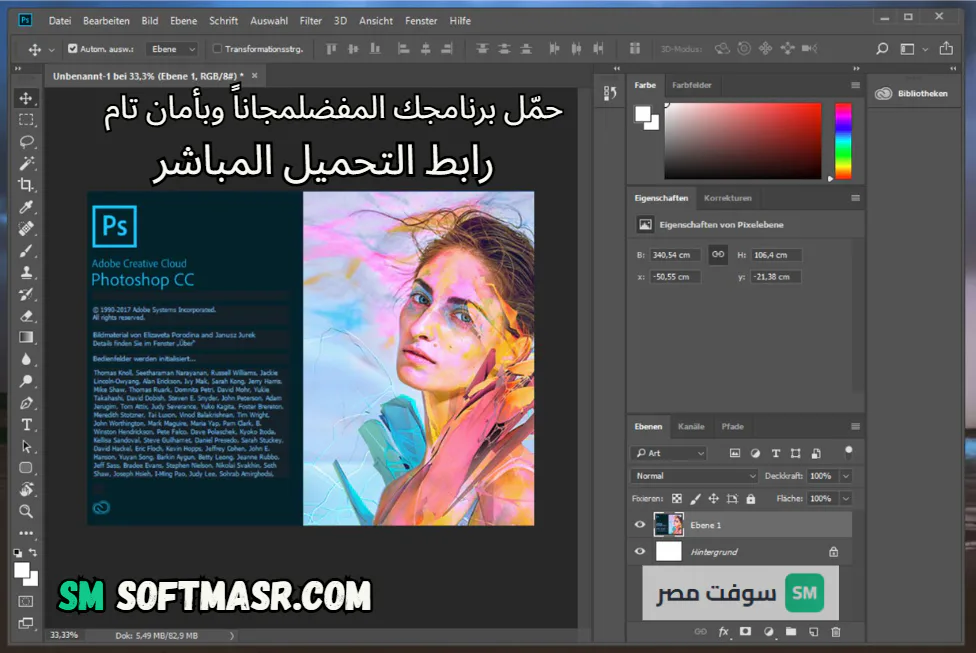Select the Eraser tool

[26, 316]
